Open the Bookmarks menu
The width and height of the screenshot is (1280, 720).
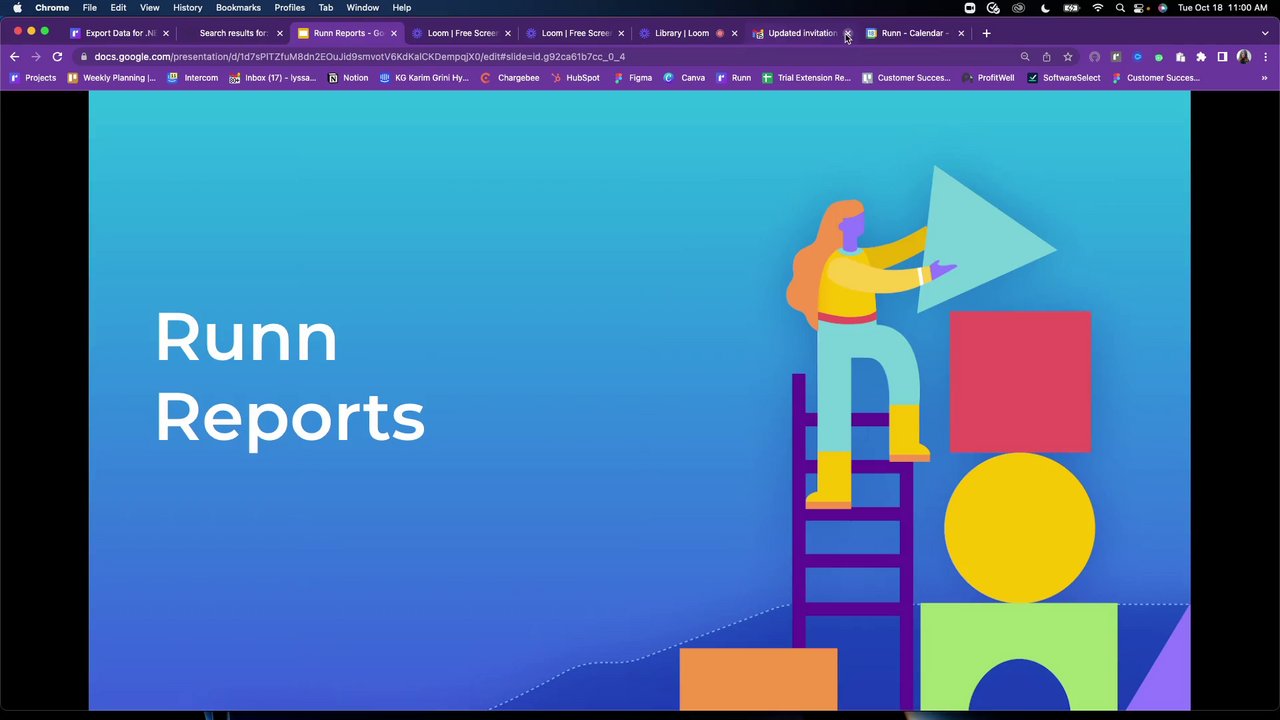238,8
